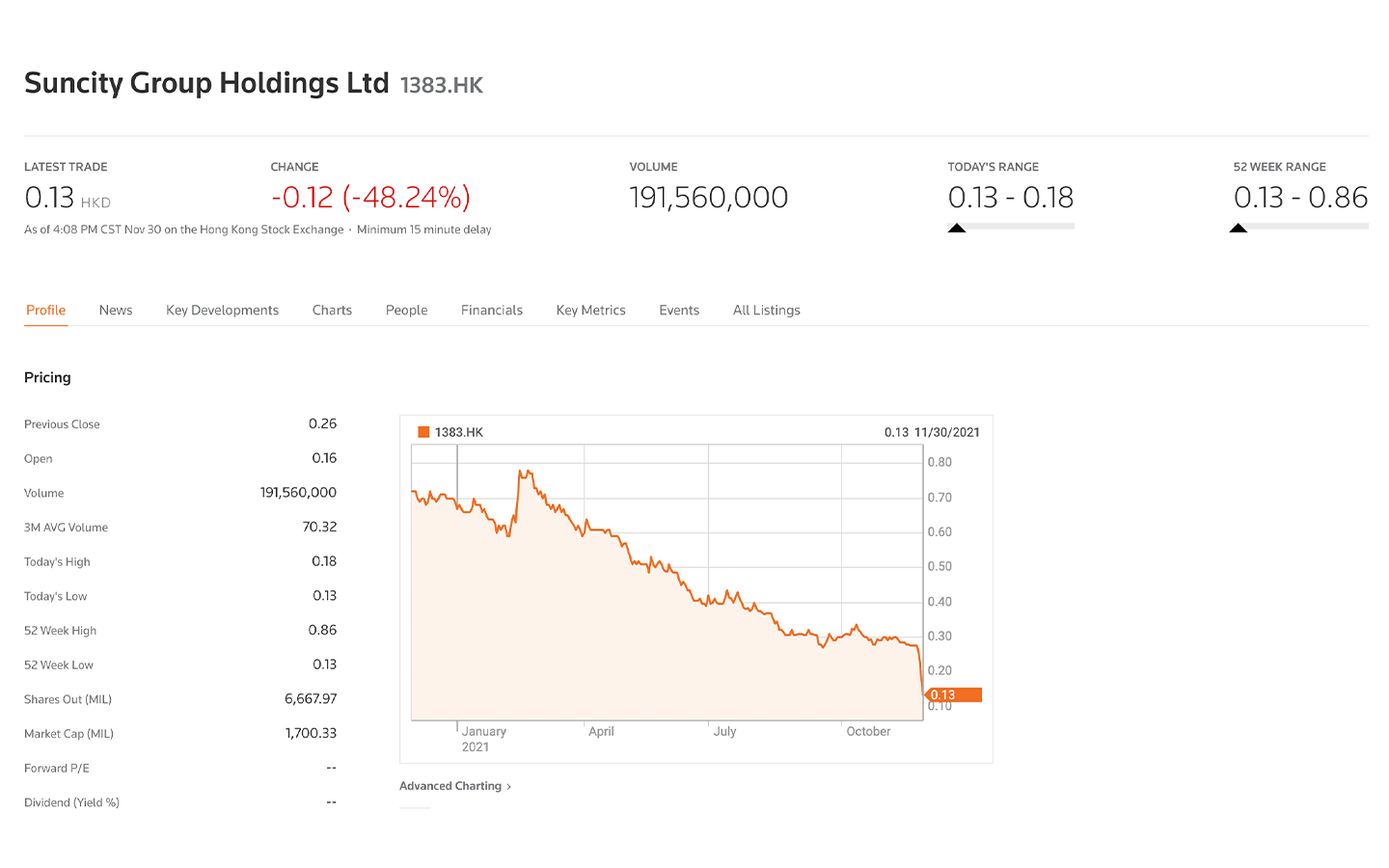Open the Profile tab
The image size is (1389, 868).
45,310
